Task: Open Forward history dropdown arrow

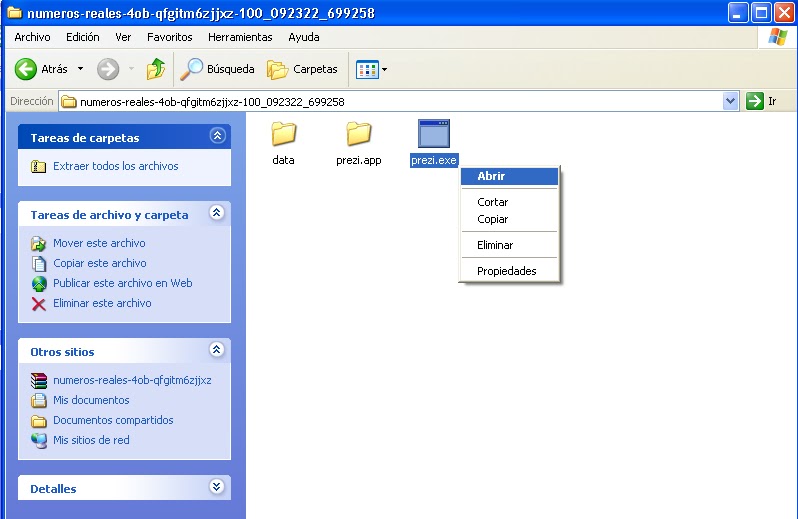Action: (x=131, y=68)
